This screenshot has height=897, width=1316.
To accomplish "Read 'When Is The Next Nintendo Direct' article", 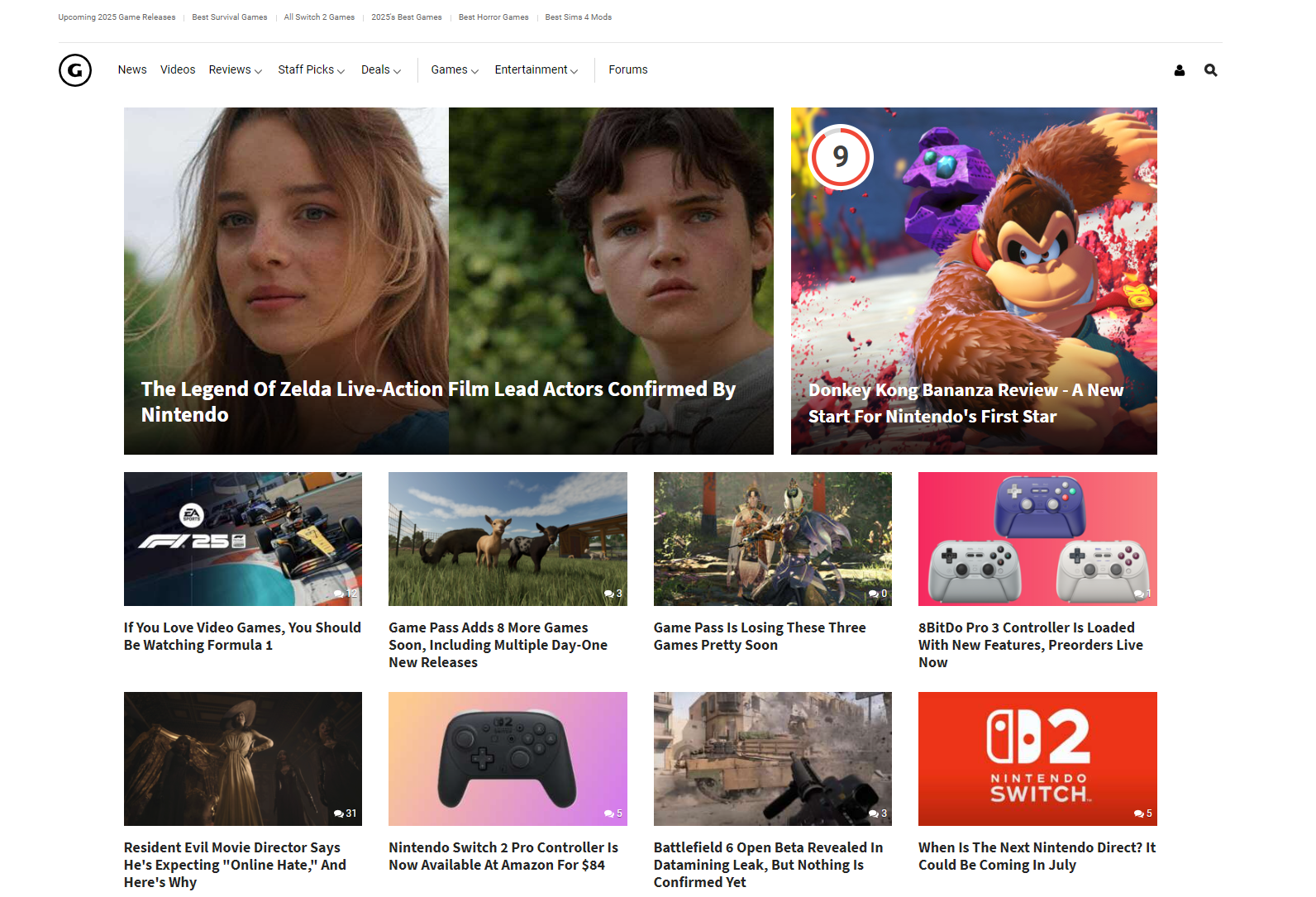I will [x=1037, y=856].
